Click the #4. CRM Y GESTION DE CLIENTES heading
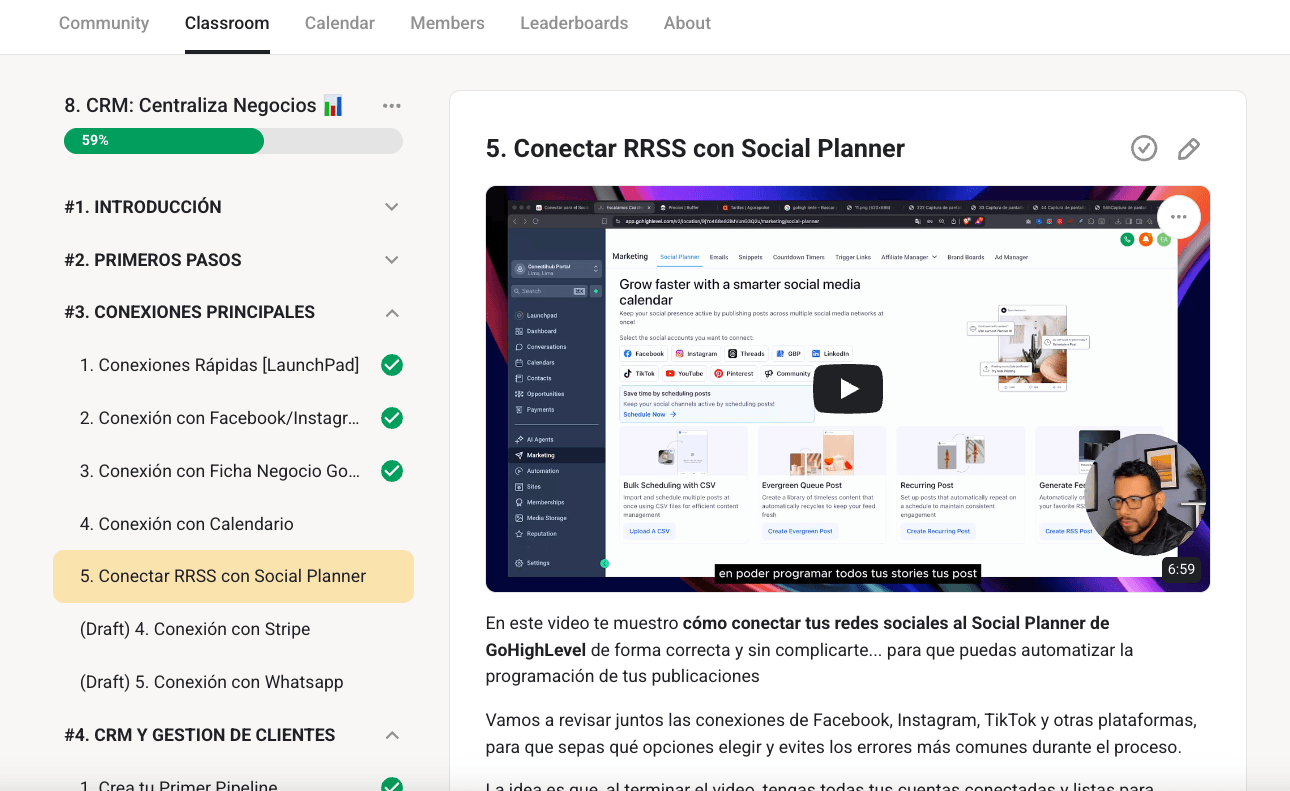 [x=200, y=735]
